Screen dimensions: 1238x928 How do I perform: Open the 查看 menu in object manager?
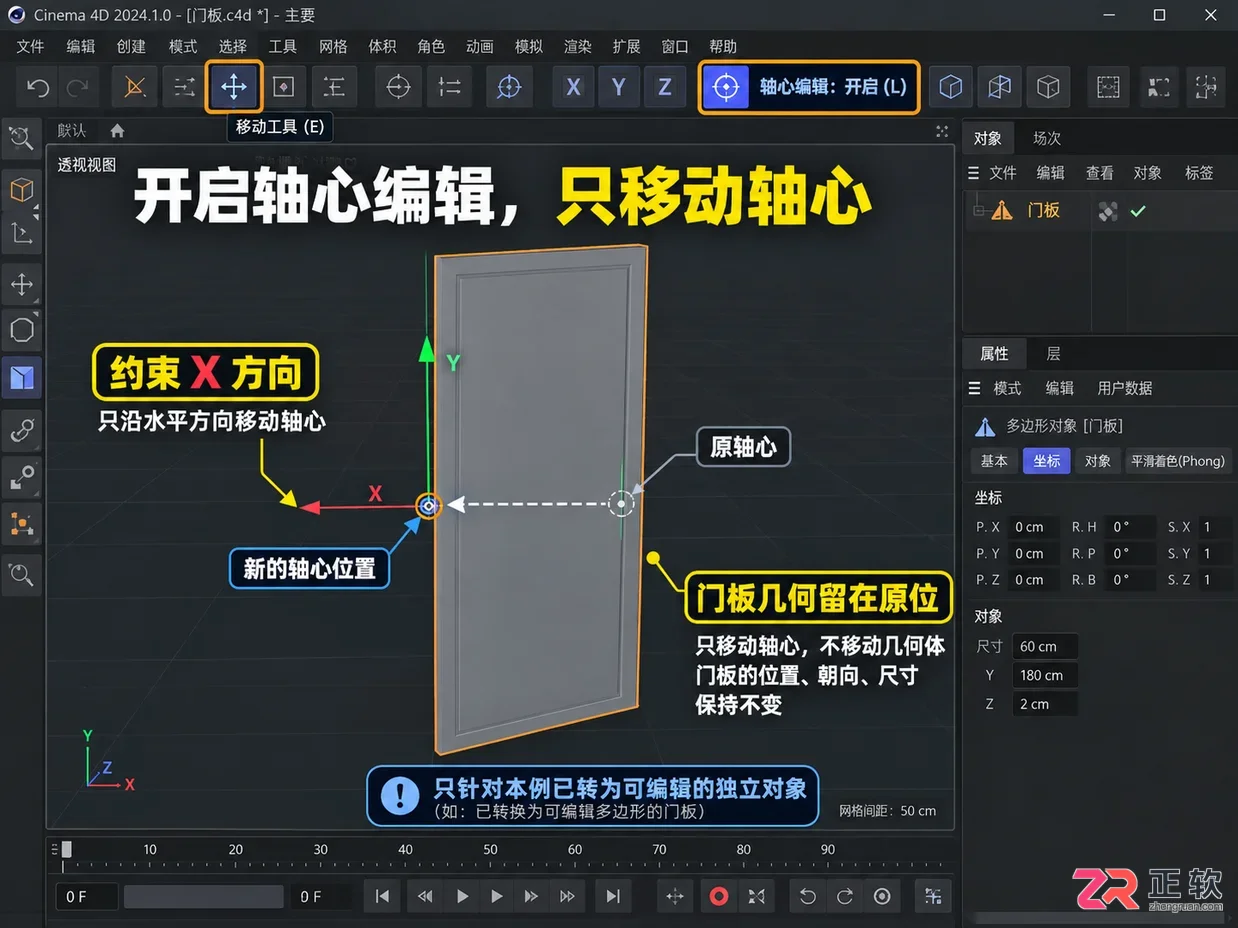pyautogui.click(x=1100, y=173)
